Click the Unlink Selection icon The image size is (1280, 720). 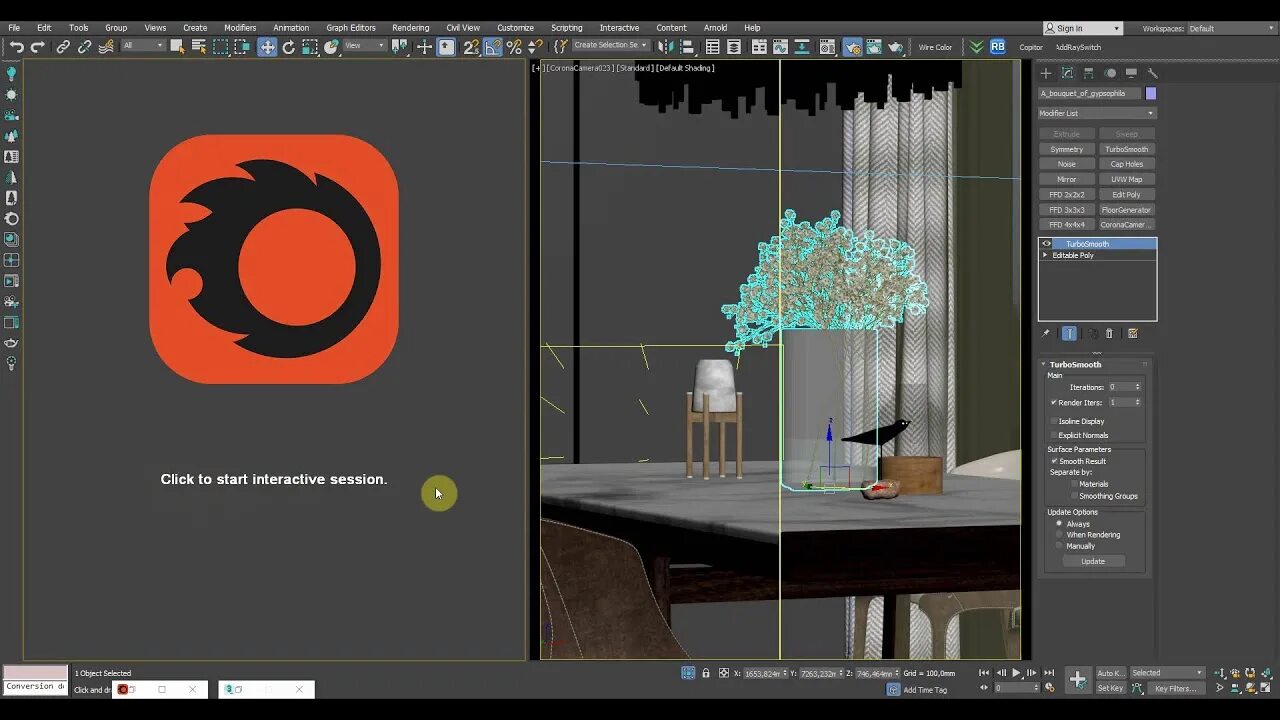pyautogui.click(x=84, y=47)
